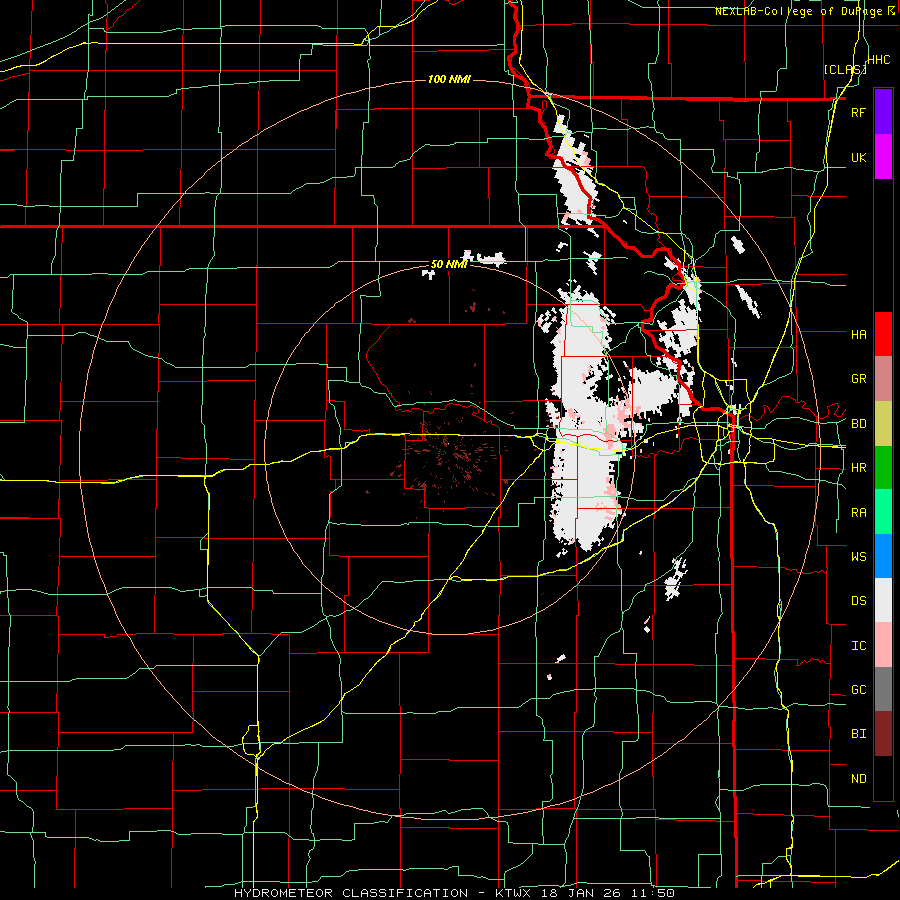
Task: Click the 11:50 timestamp text
Action: click(654, 893)
